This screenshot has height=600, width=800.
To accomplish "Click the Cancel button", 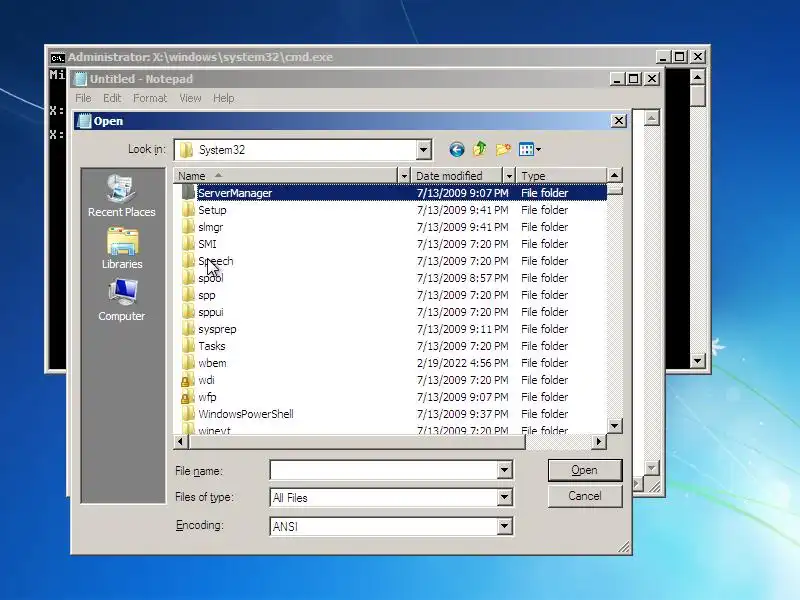I will tap(585, 496).
